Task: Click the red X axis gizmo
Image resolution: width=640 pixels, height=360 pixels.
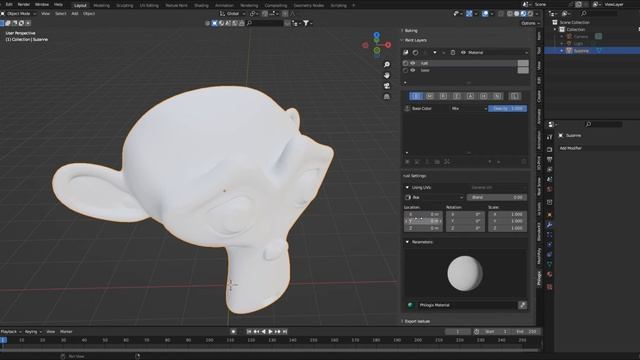Action: click(x=388, y=45)
